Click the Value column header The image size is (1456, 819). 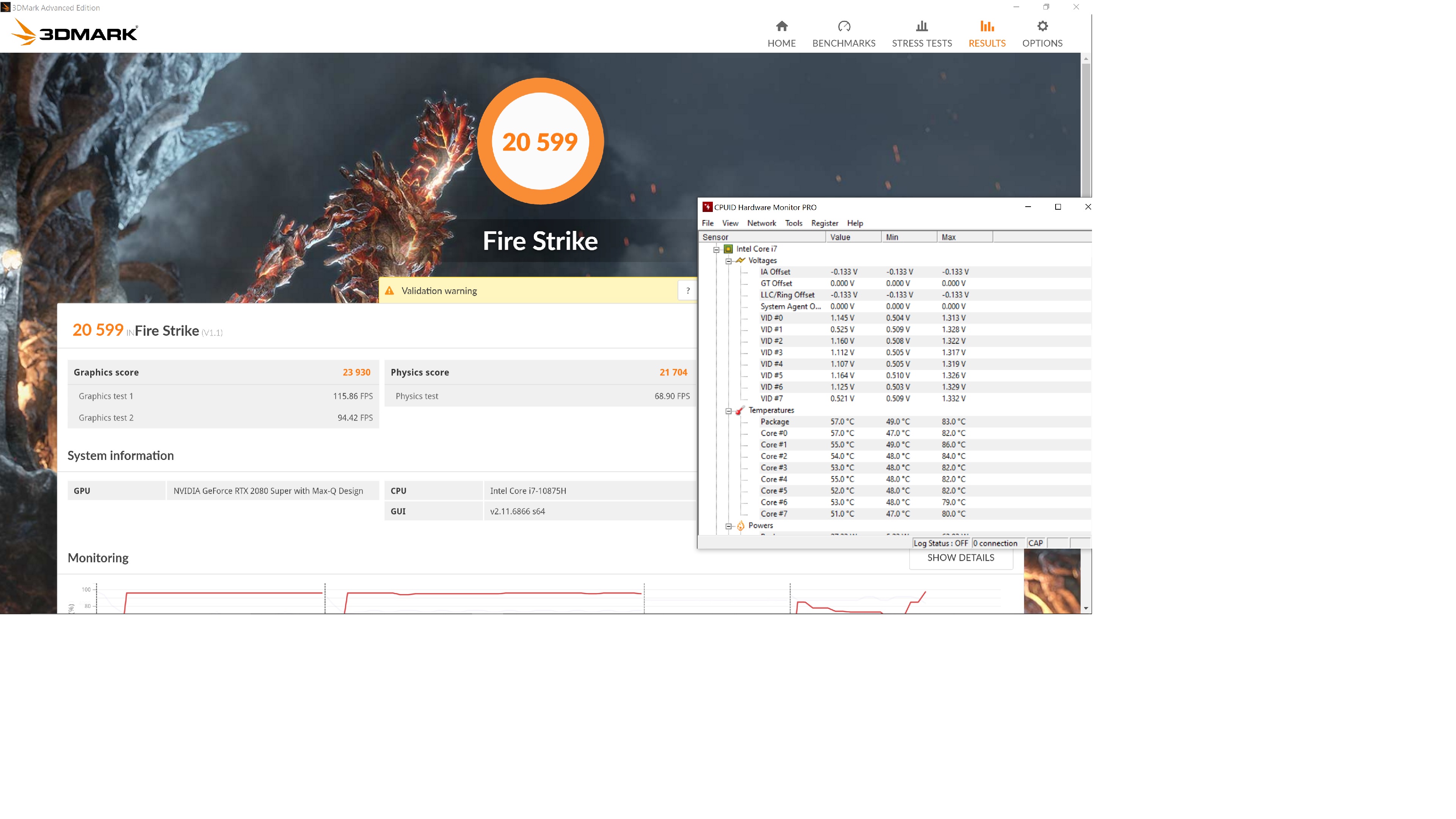pyautogui.click(x=853, y=237)
